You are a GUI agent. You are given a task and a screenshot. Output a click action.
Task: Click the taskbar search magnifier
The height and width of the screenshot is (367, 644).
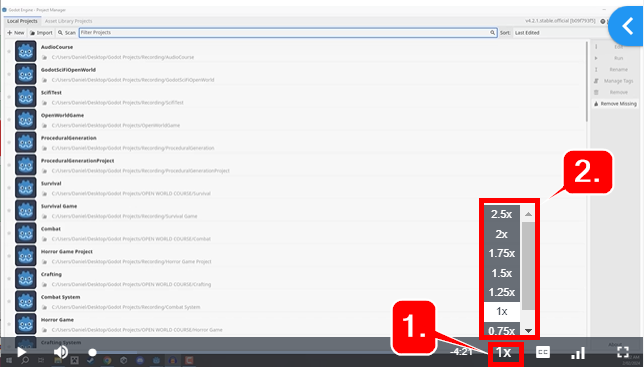tap(25, 360)
